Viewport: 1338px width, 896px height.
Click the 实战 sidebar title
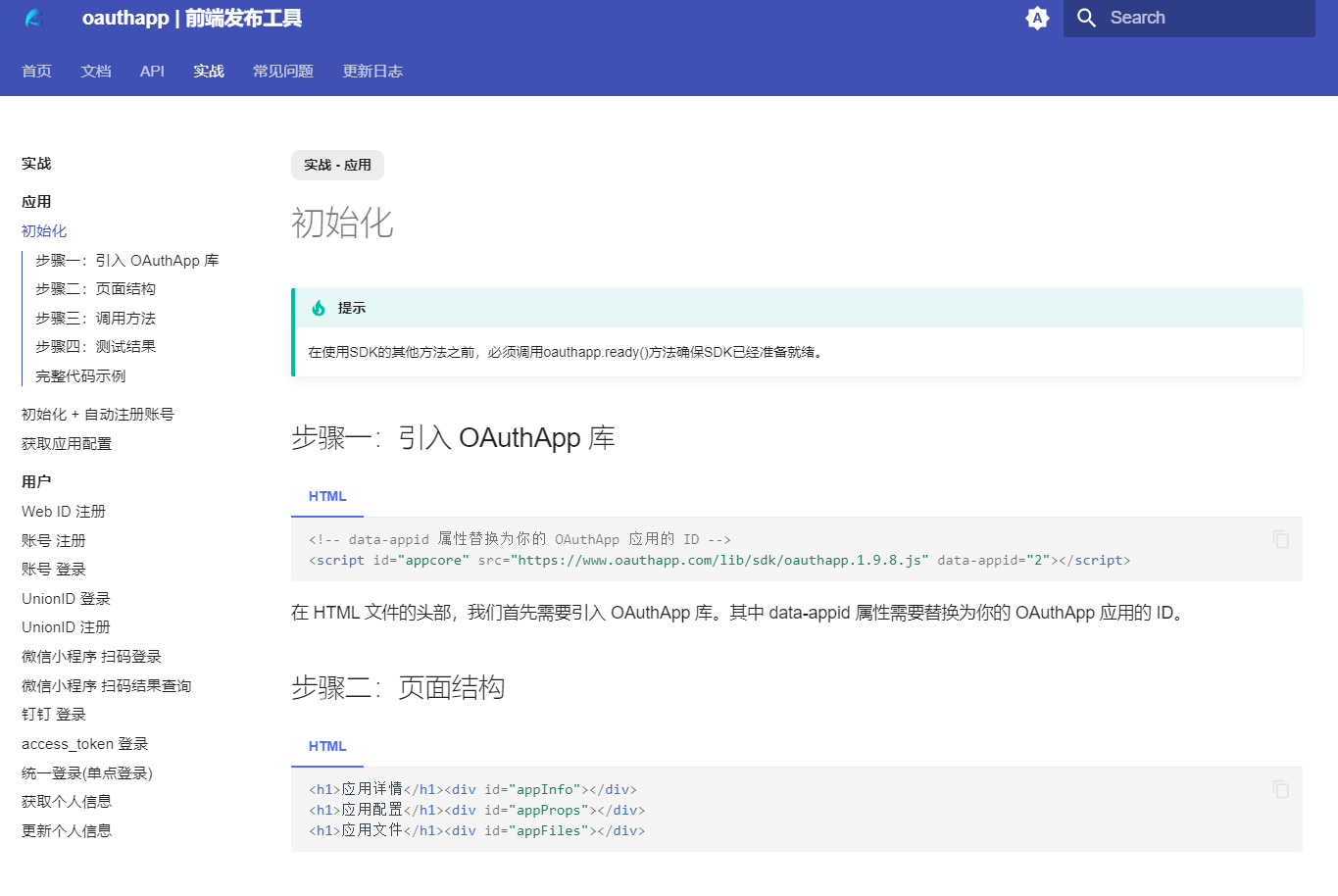36,164
